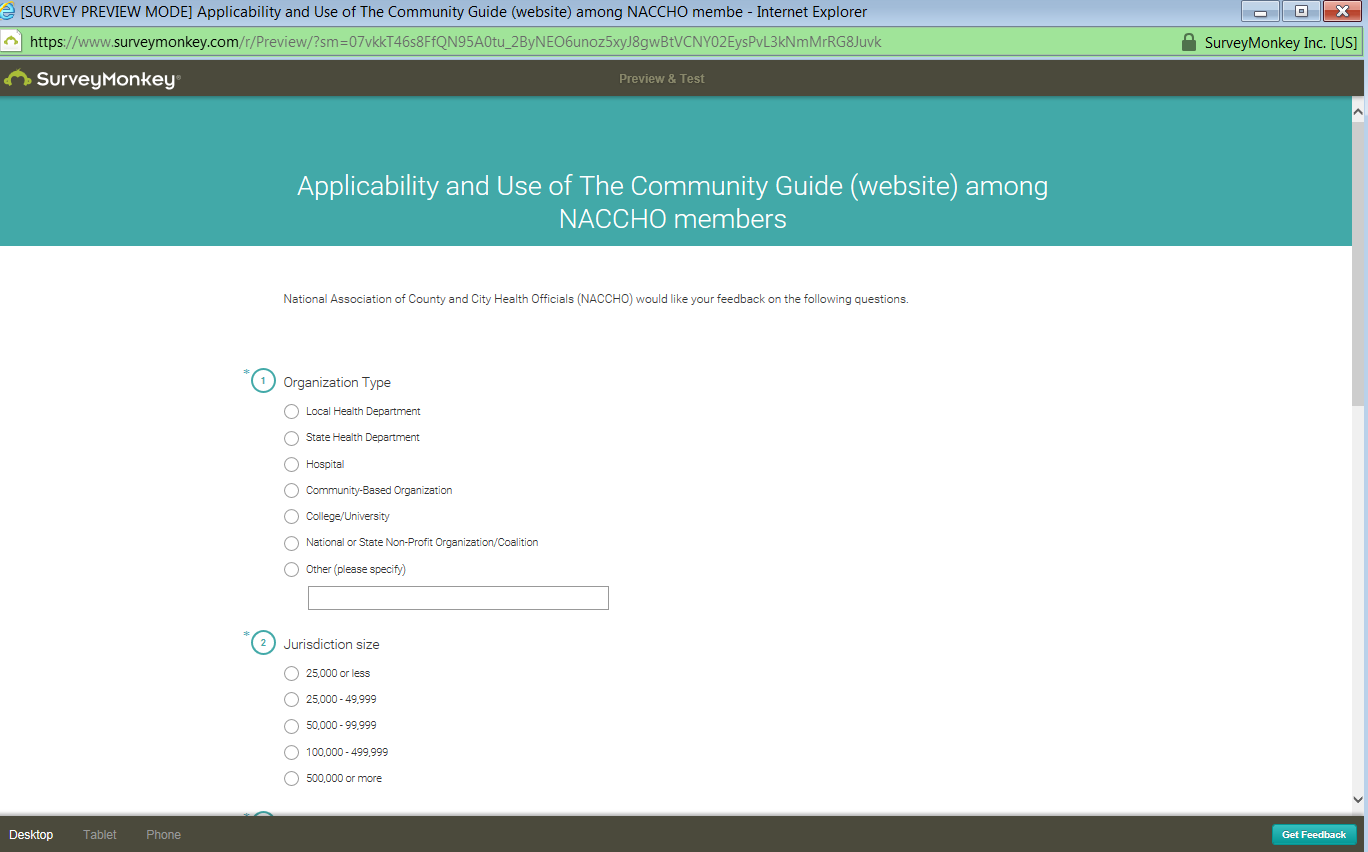Image resolution: width=1368 pixels, height=852 pixels.
Task: Click the survey title text
Action: click(x=673, y=202)
